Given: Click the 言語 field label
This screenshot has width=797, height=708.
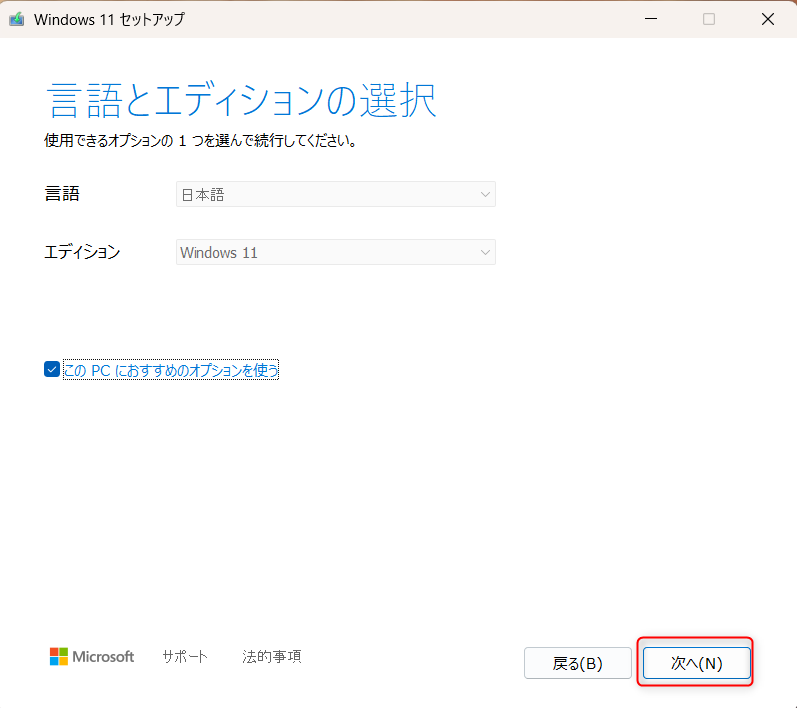Looking at the screenshot, I should 62,194.
